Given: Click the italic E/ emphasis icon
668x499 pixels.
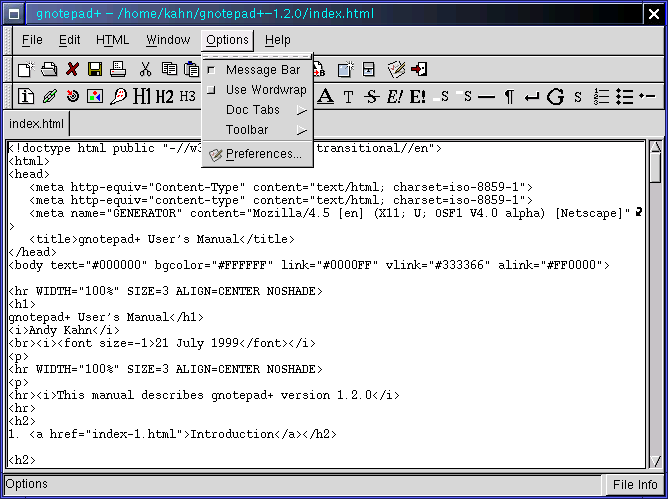Looking at the screenshot, I should (394, 97).
